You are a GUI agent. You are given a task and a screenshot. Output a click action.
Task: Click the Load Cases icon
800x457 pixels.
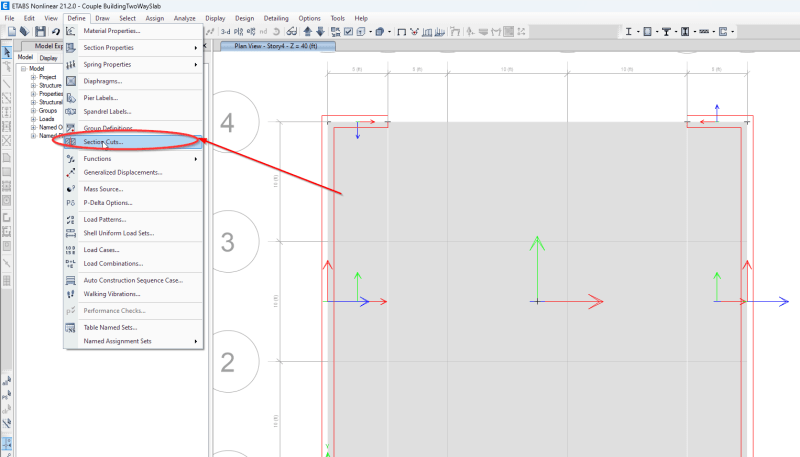71,250
